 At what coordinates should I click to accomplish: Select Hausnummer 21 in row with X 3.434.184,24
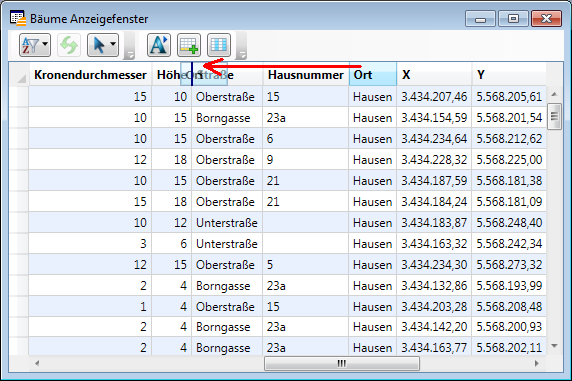point(305,201)
